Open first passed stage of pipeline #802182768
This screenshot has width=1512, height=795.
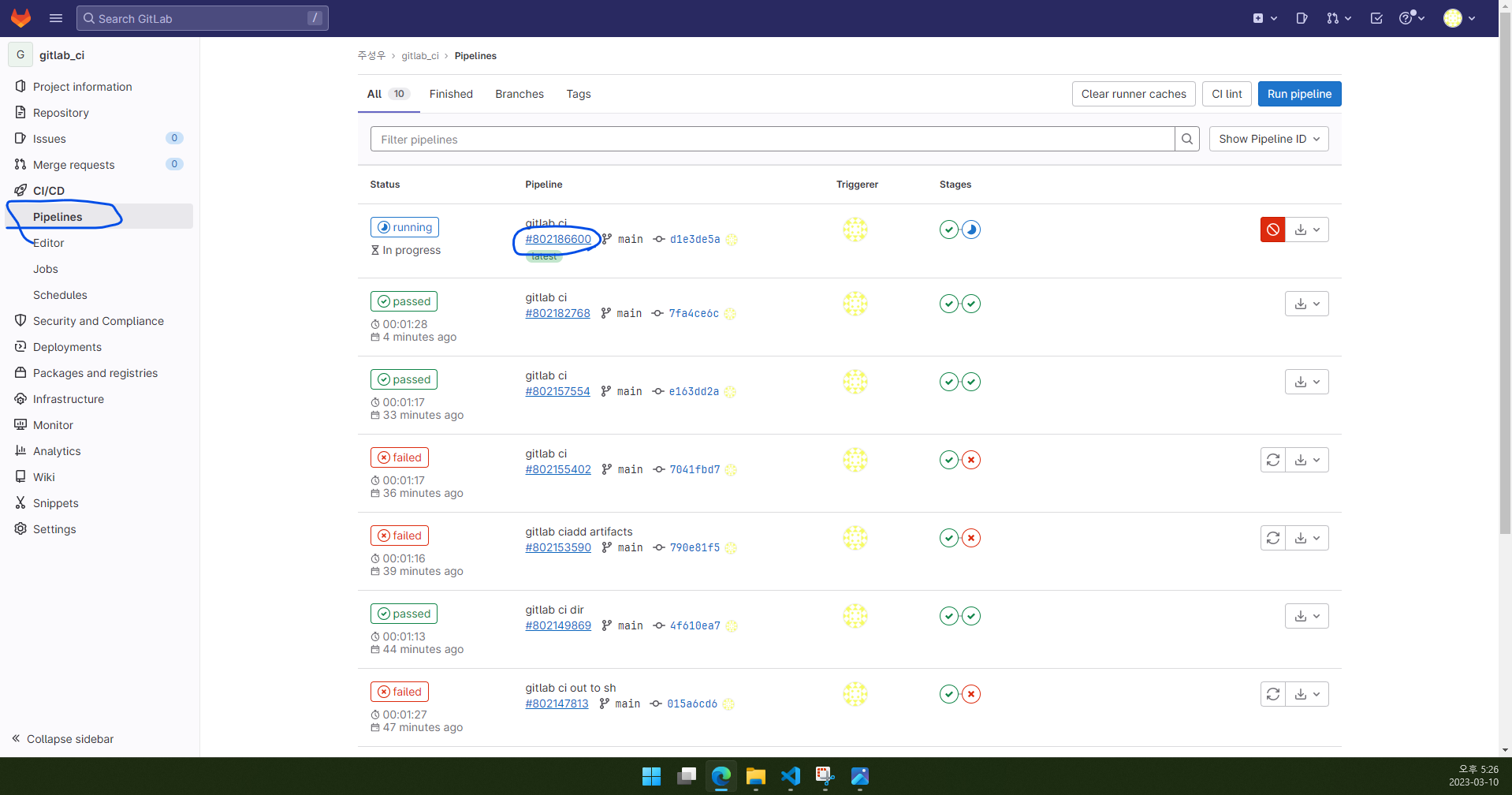click(x=949, y=304)
